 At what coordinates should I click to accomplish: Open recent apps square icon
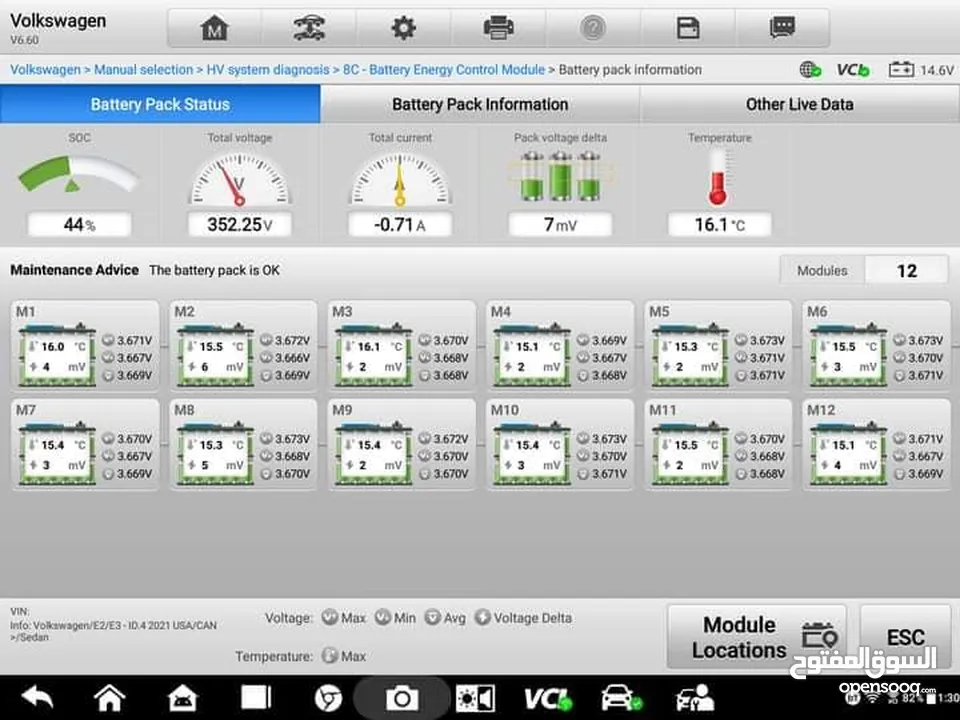(256, 697)
